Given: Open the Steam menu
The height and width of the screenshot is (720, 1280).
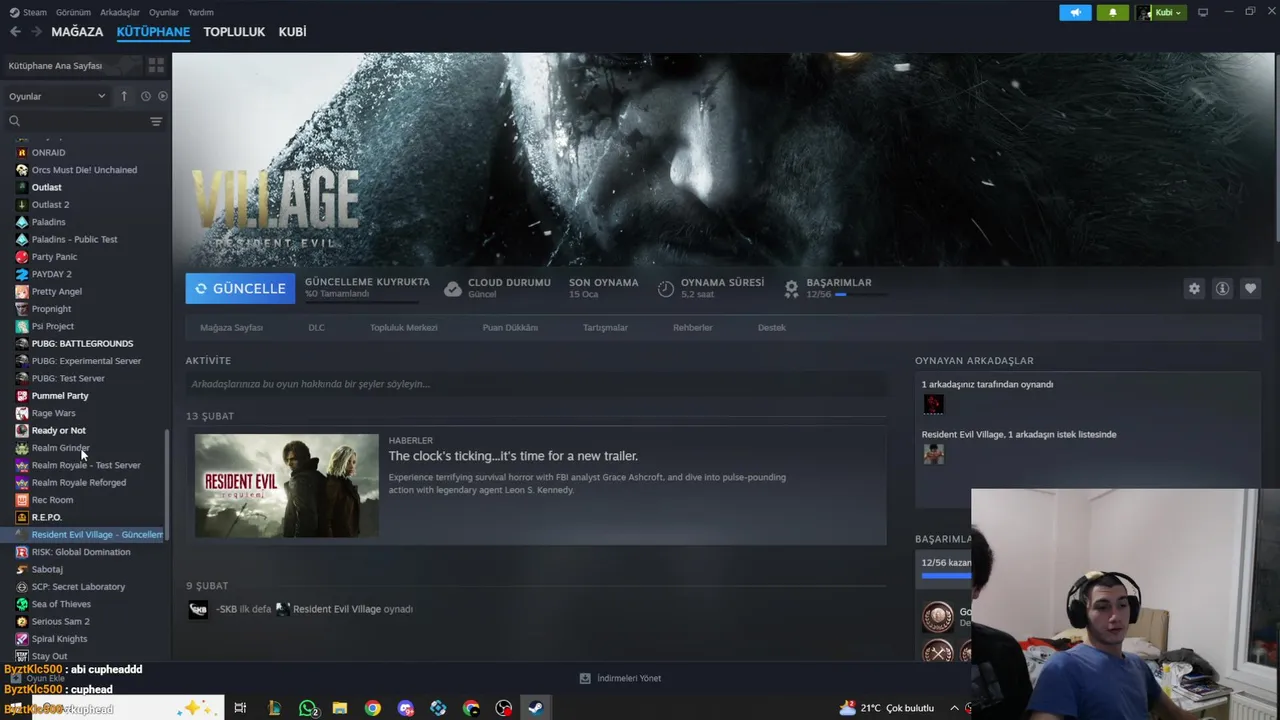Looking at the screenshot, I should pyautogui.click(x=28, y=12).
